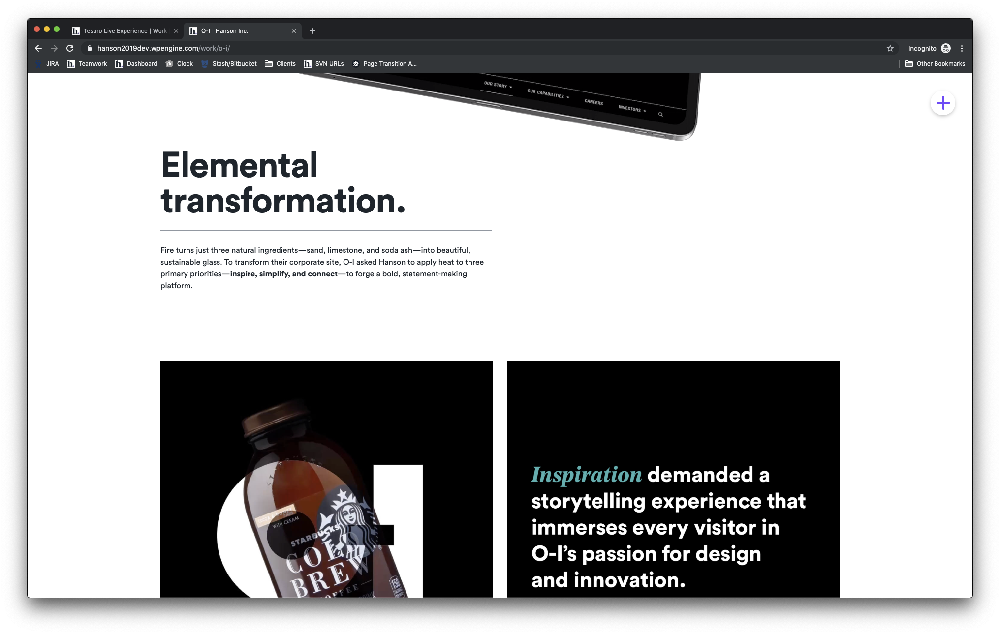Screen dimensions: 1000x634
Task: Minimize the window with the yellow button
Action: coord(47,29)
